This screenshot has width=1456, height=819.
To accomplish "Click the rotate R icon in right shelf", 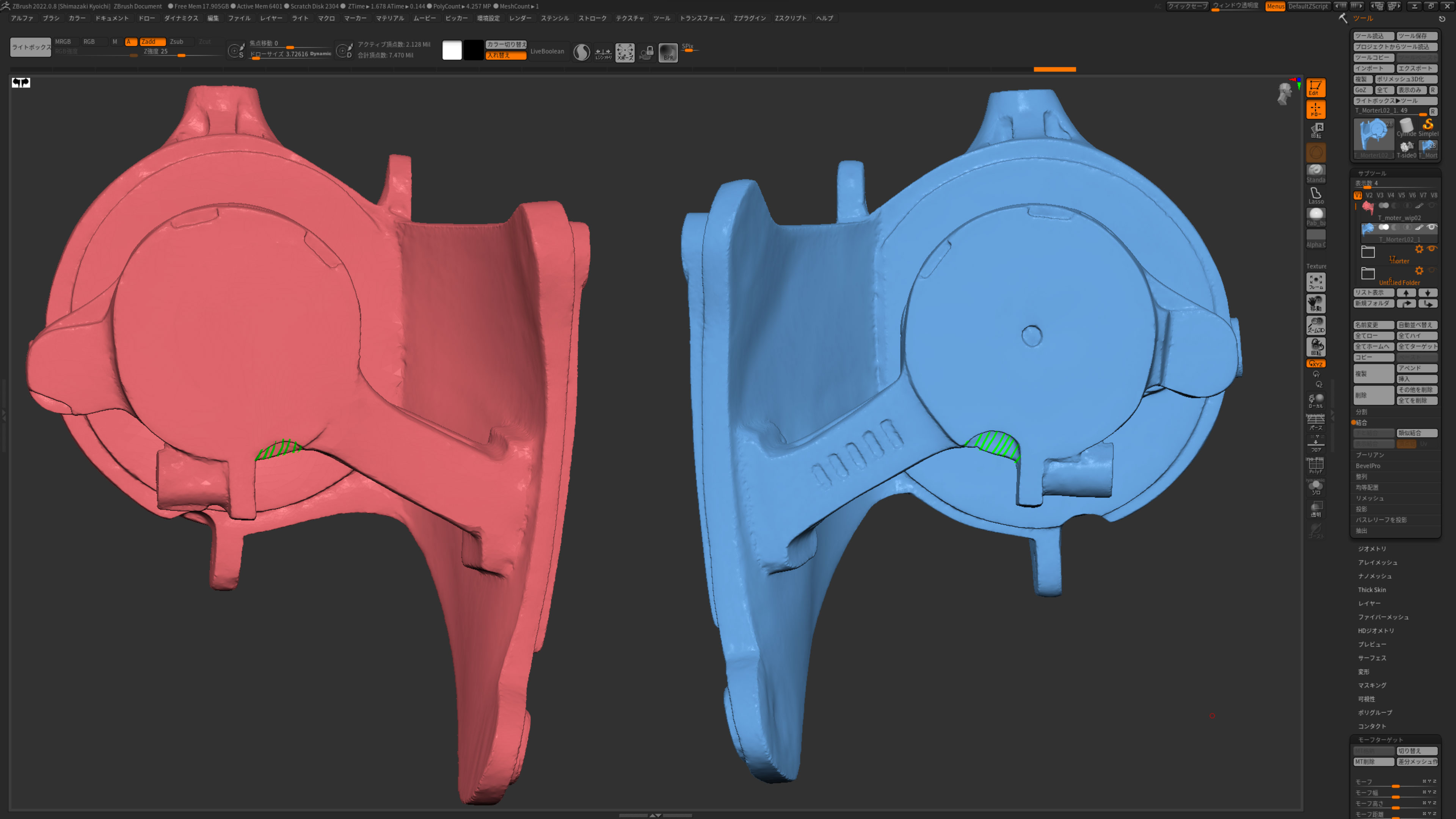I will (x=1316, y=130).
